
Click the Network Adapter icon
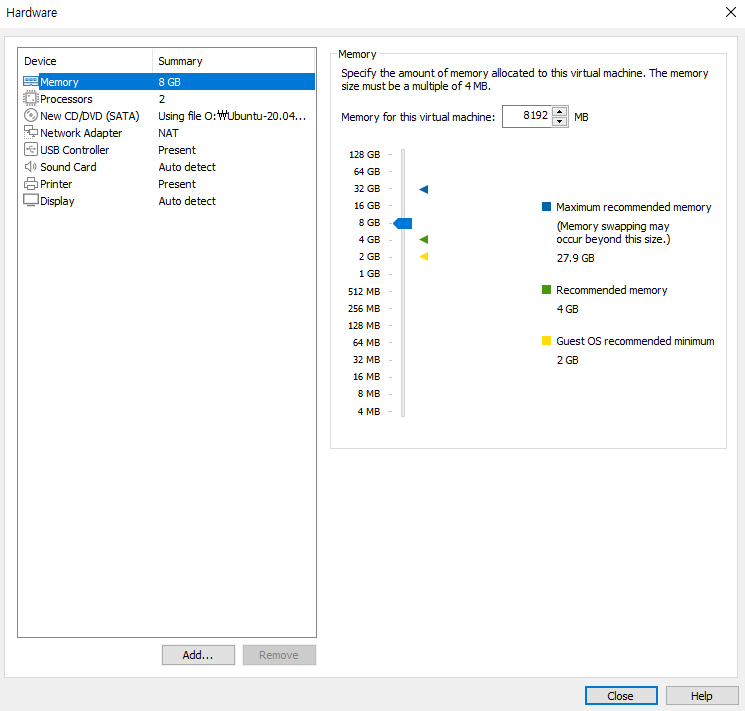(x=31, y=132)
